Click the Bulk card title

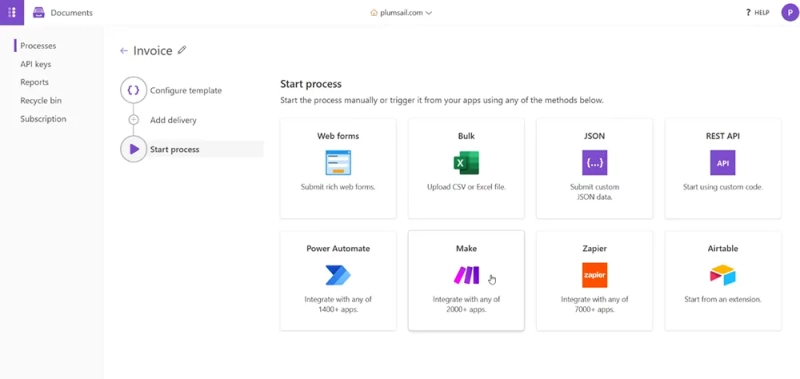click(466, 136)
